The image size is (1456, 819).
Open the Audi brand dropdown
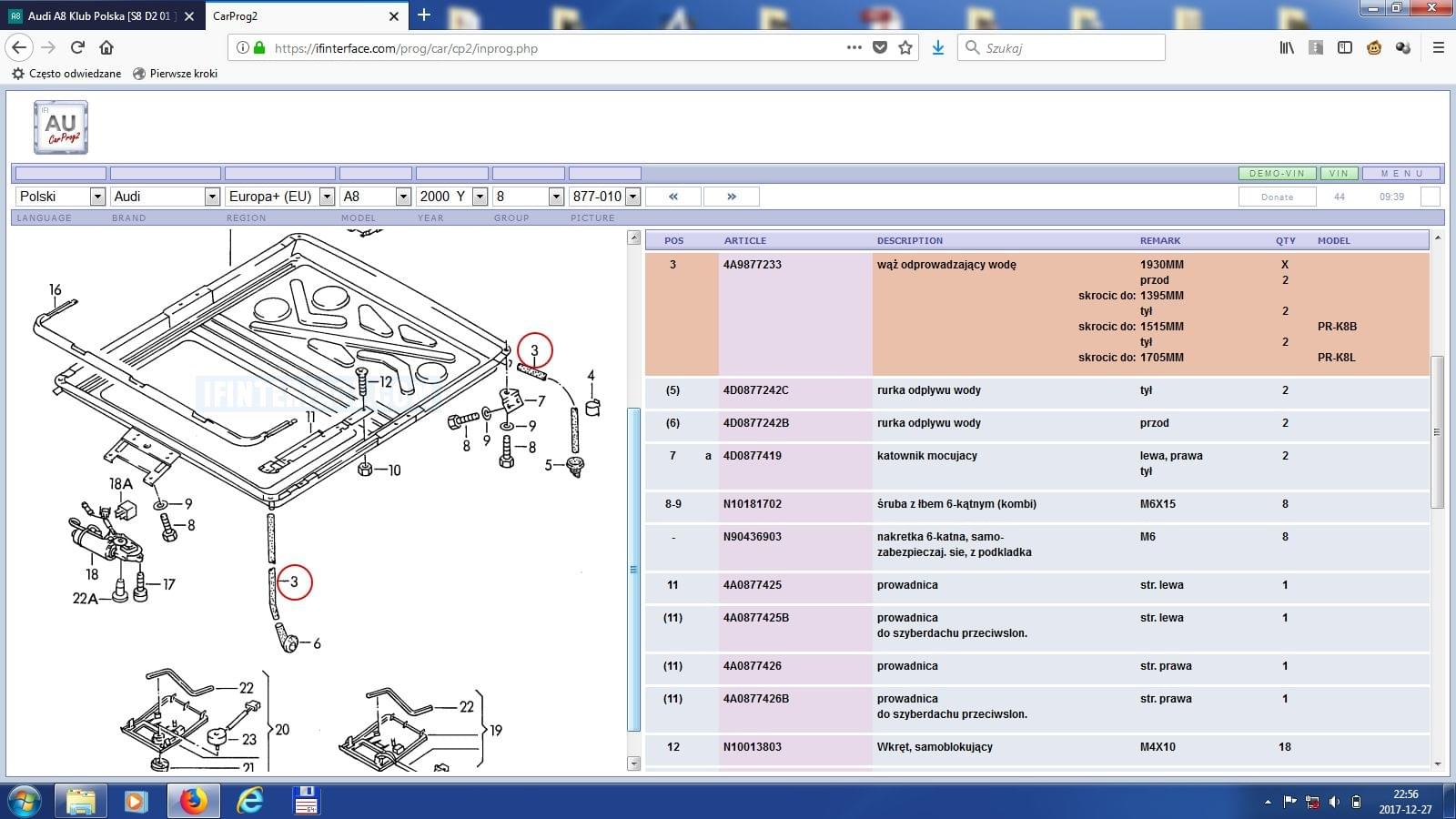point(166,197)
